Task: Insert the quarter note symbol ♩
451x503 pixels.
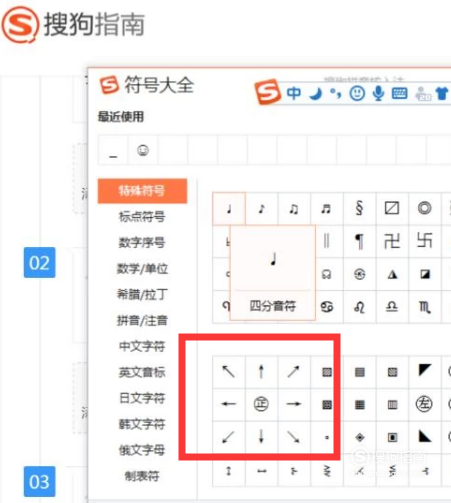Action: 229,208
